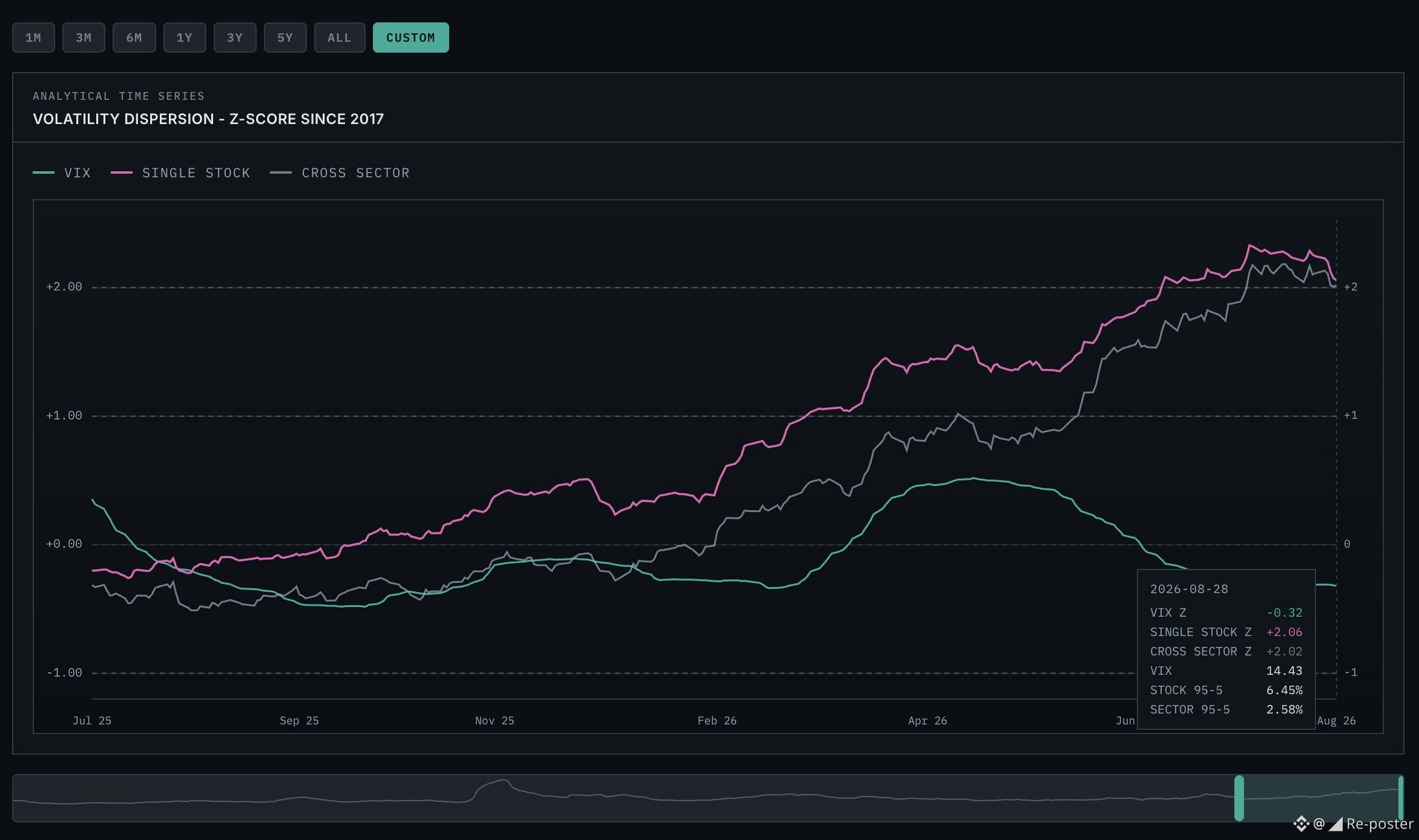
Task: Click the +0.00 left axis label
Action: click(64, 544)
